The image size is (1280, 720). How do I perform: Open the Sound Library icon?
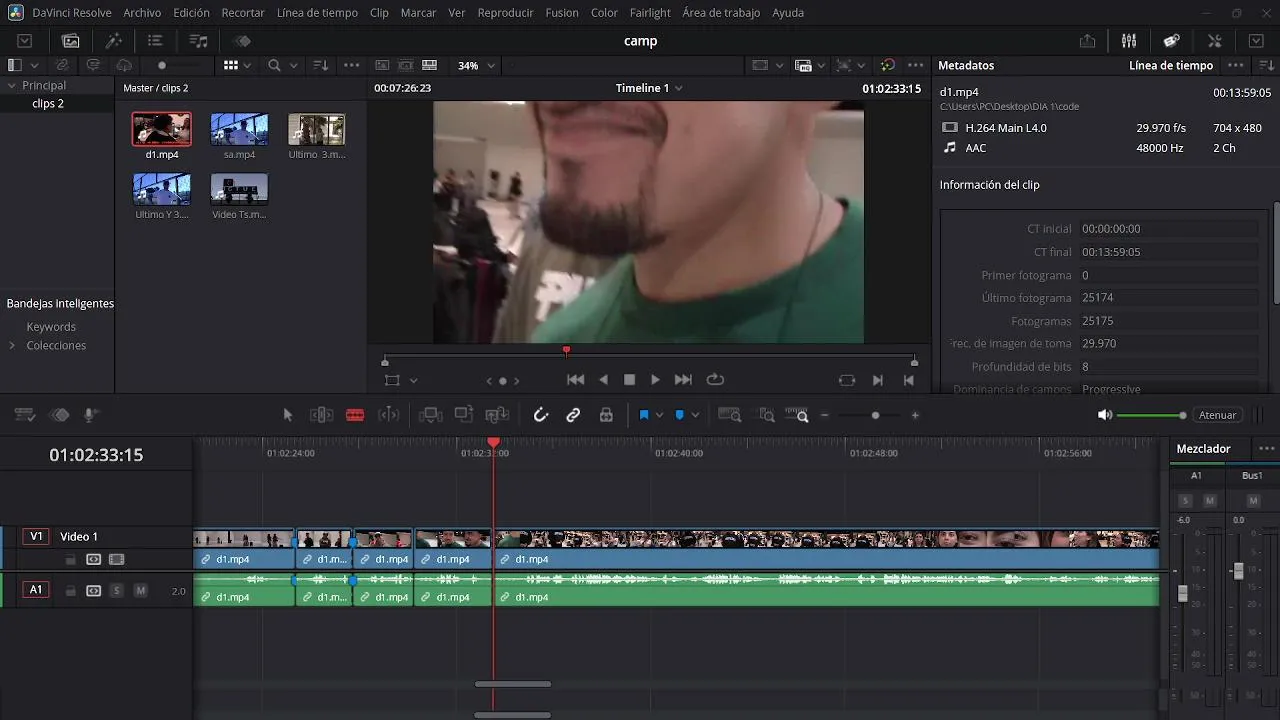pos(198,41)
